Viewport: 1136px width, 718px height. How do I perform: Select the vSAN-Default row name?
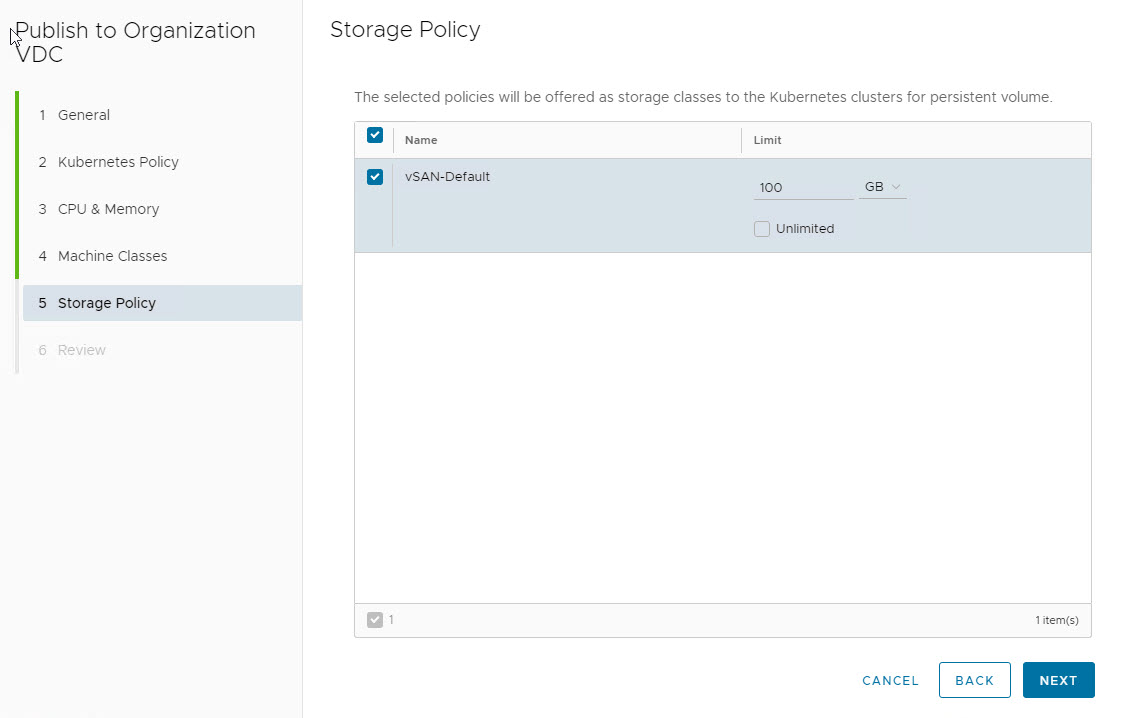click(x=447, y=177)
